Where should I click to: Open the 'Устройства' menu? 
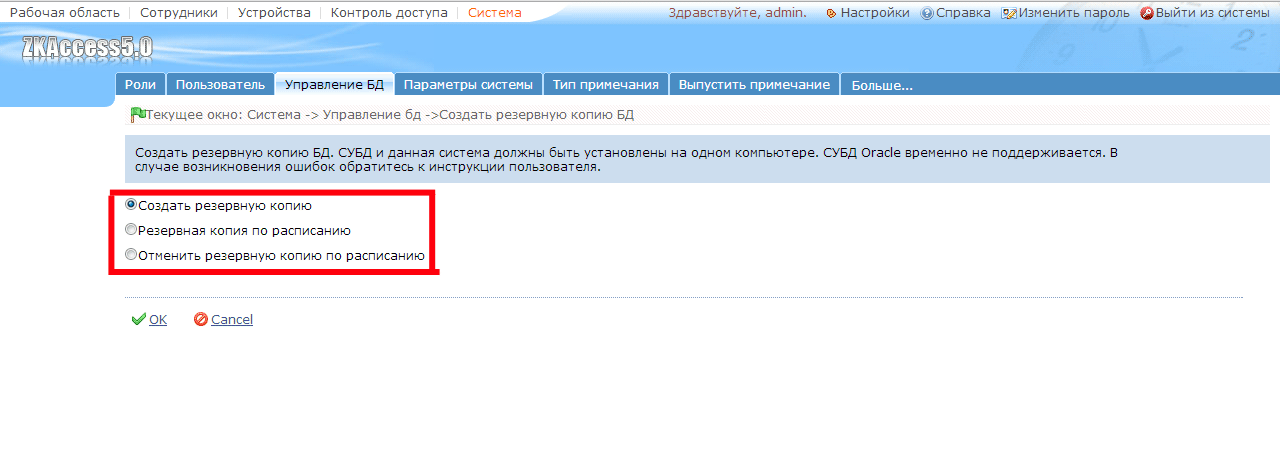click(274, 13)
